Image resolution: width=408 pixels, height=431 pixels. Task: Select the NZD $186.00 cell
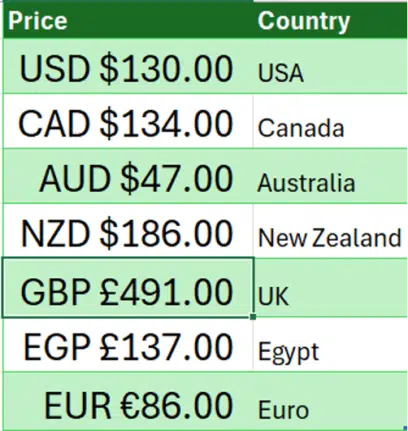[128, 231]
